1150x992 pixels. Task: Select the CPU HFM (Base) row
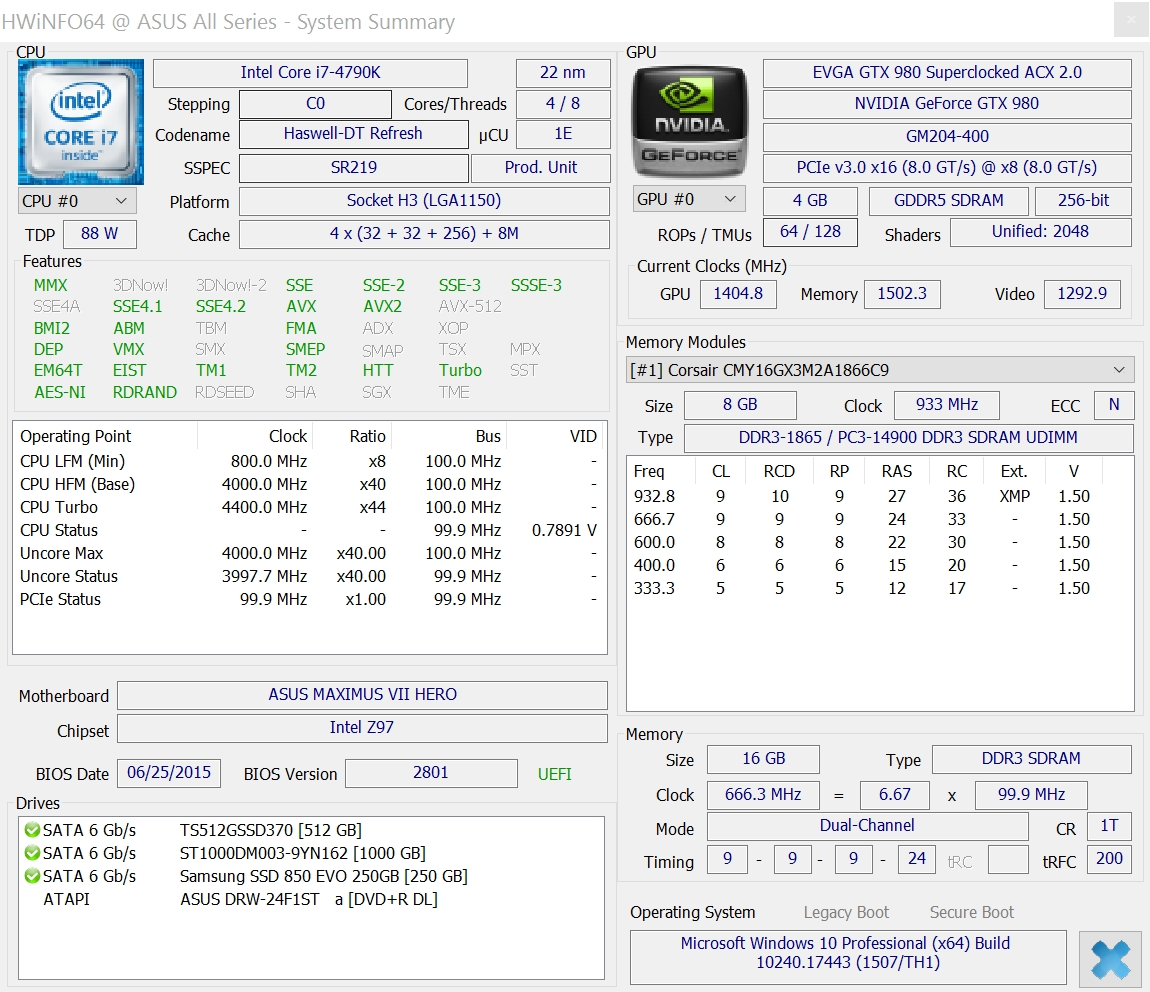click(310, 484)
